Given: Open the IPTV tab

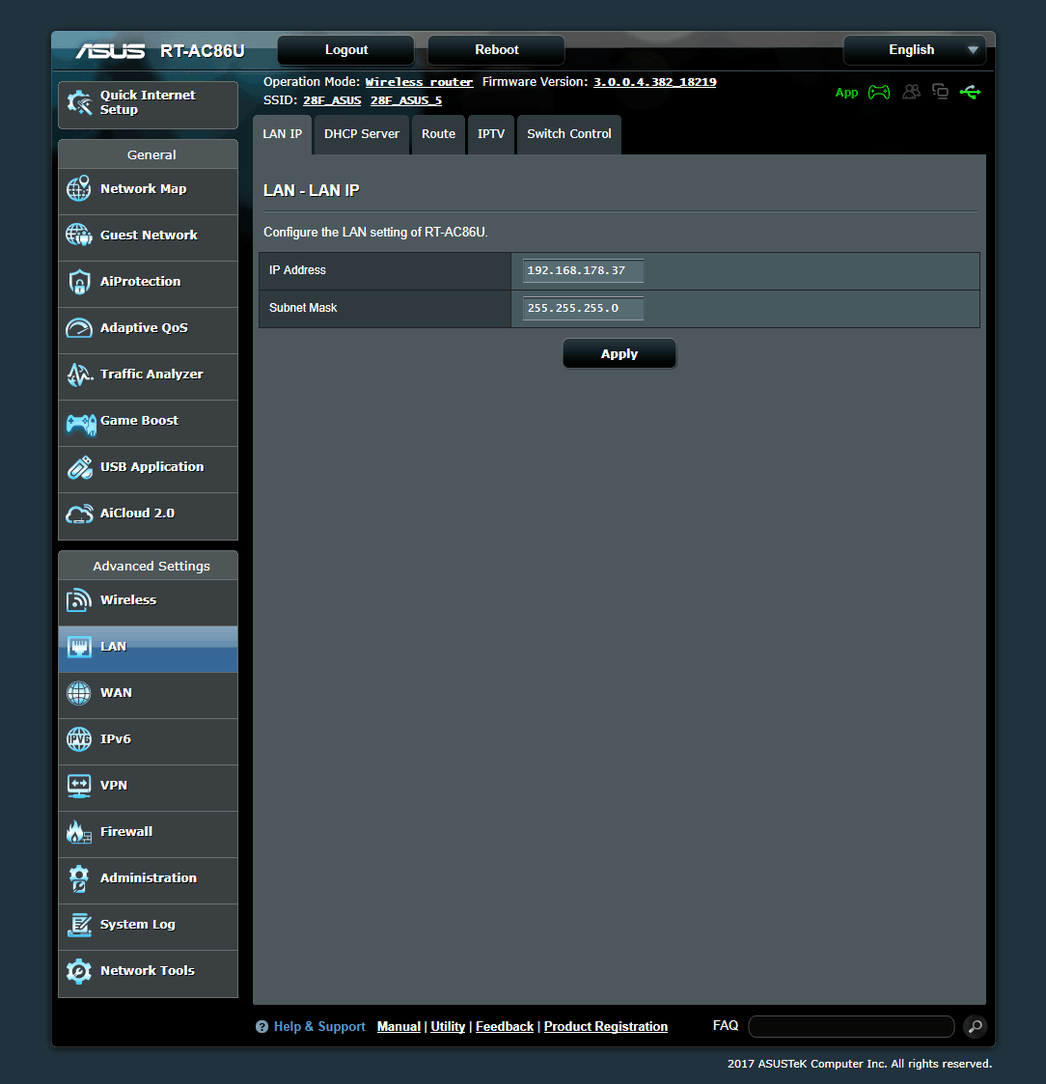Looking at the screenshot, I should coord(491,134).
